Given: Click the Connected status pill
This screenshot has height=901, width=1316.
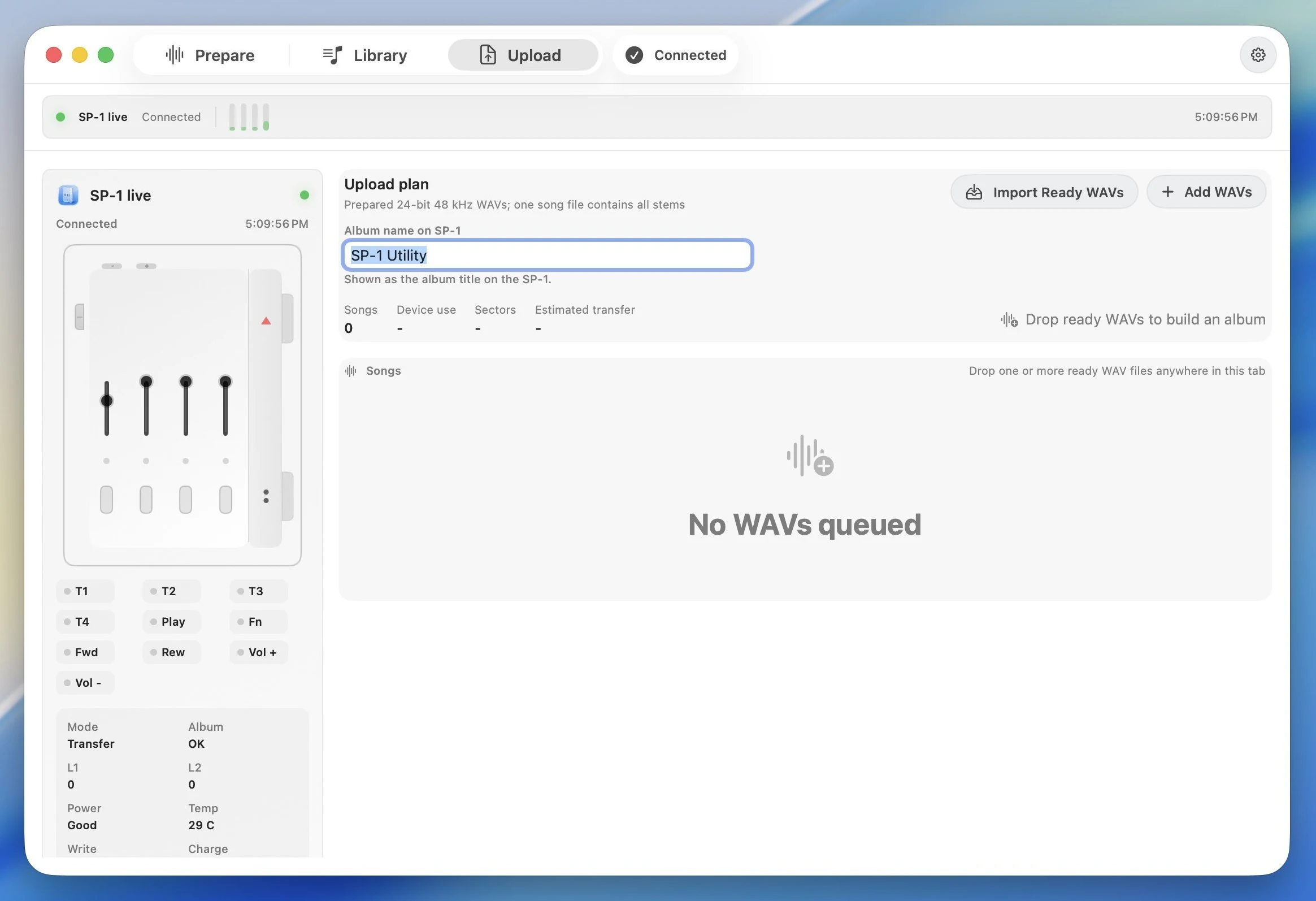Looking at the screenshot, I should pyautogui.click(x=675, y=55).
